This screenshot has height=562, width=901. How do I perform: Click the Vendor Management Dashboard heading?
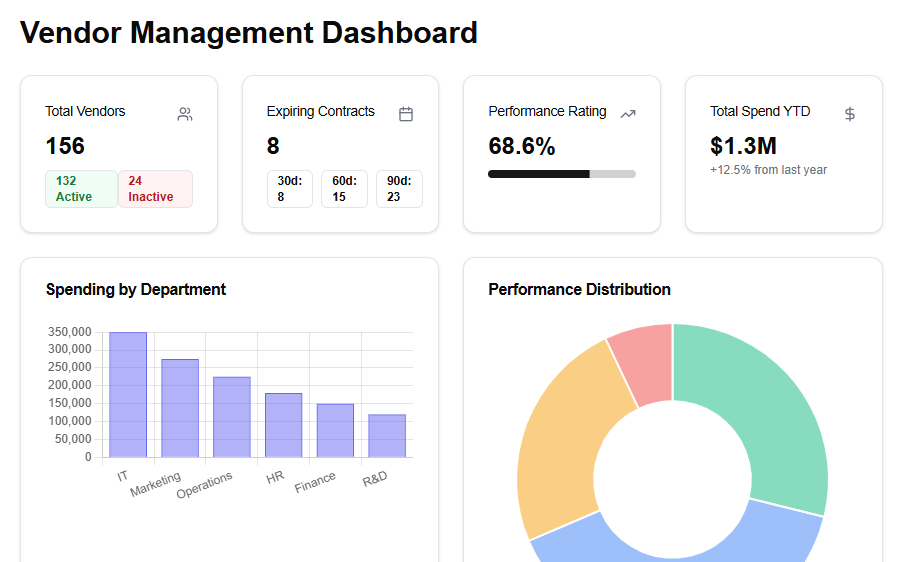click(249, 33)
